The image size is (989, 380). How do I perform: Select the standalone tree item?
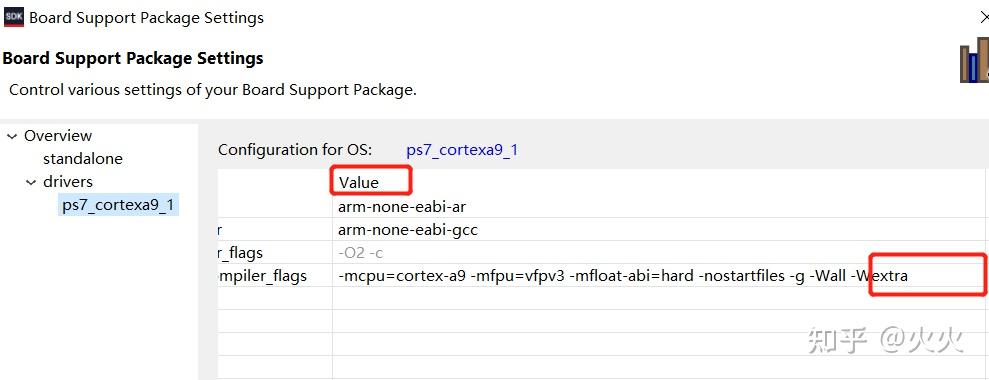83,159
